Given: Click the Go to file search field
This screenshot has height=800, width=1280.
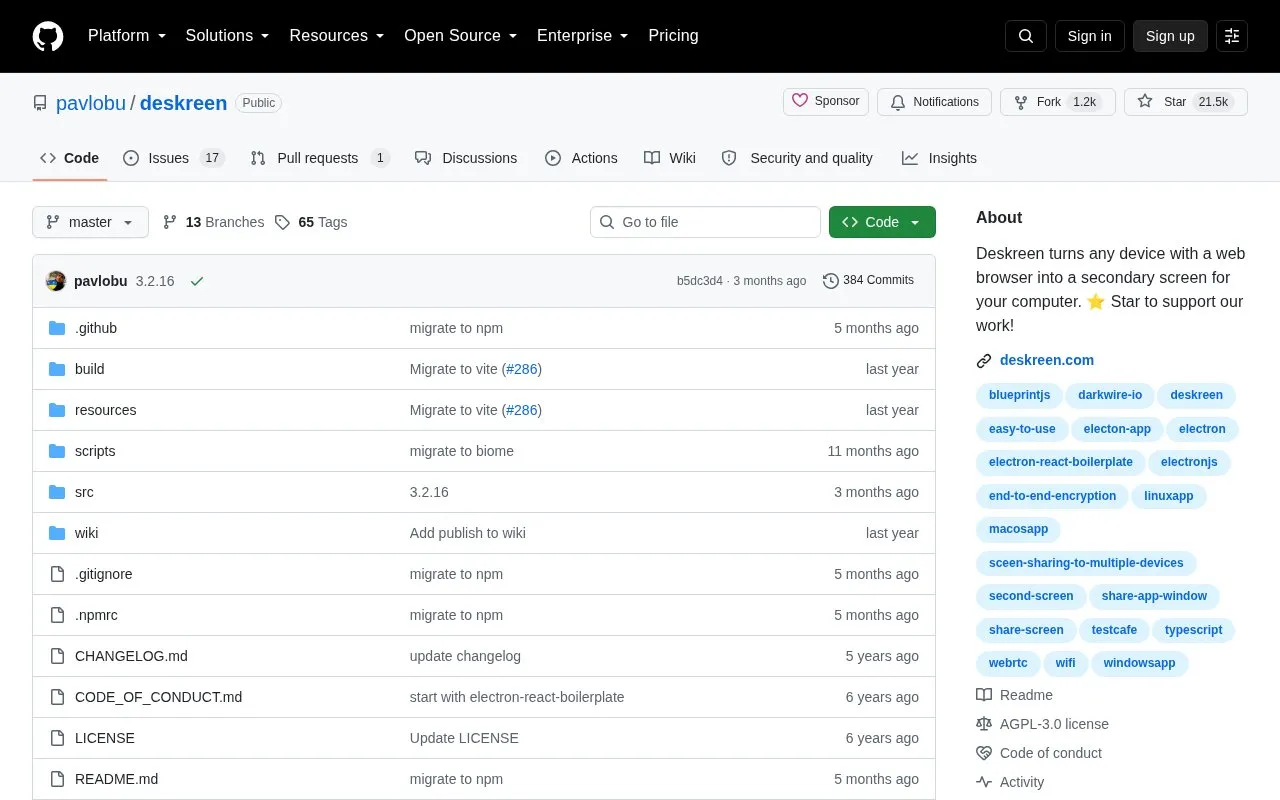Looking at the screenshot, I should coord(705,222).
